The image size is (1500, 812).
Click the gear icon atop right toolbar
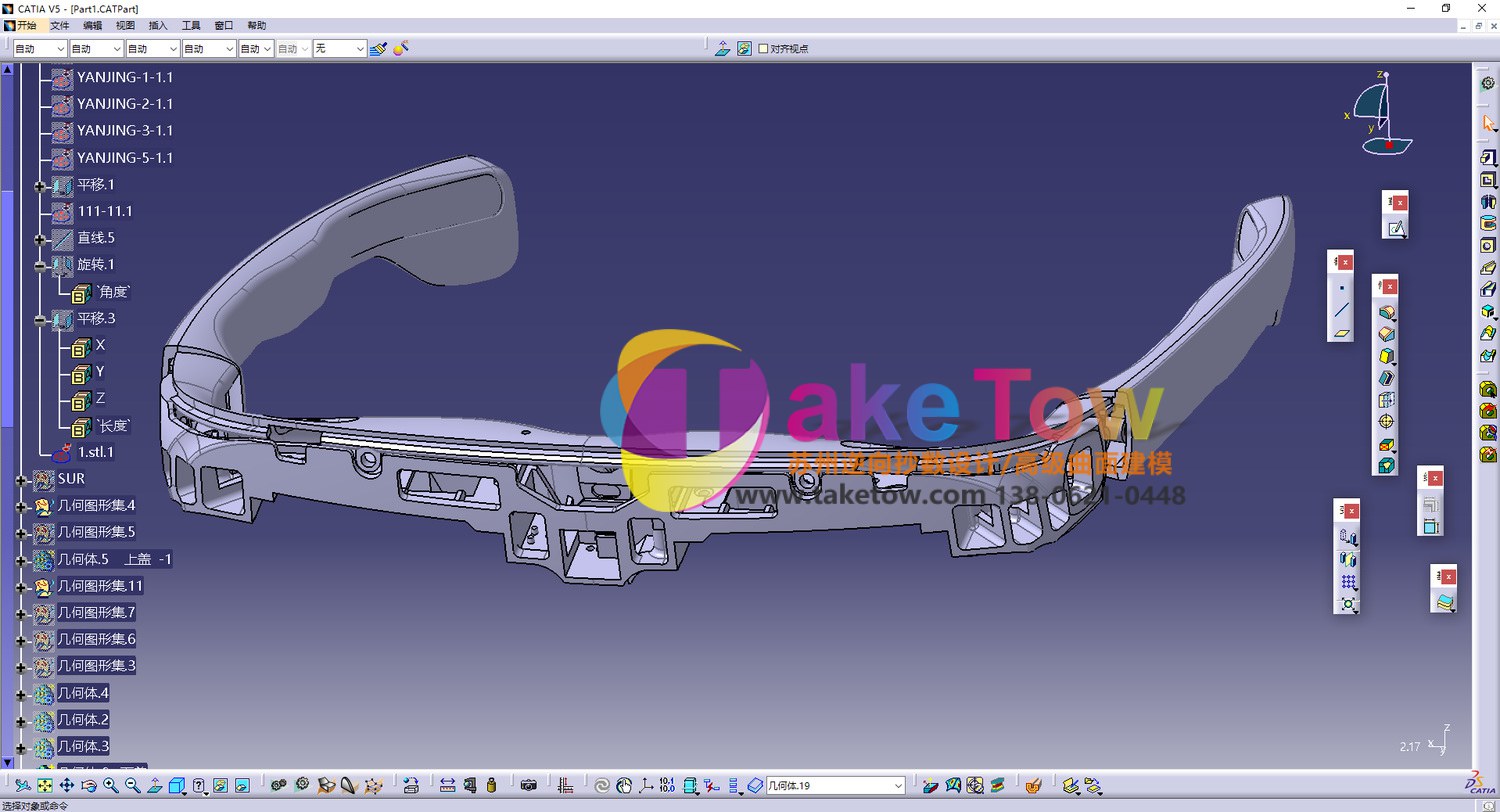click(x=1487, y=84)
